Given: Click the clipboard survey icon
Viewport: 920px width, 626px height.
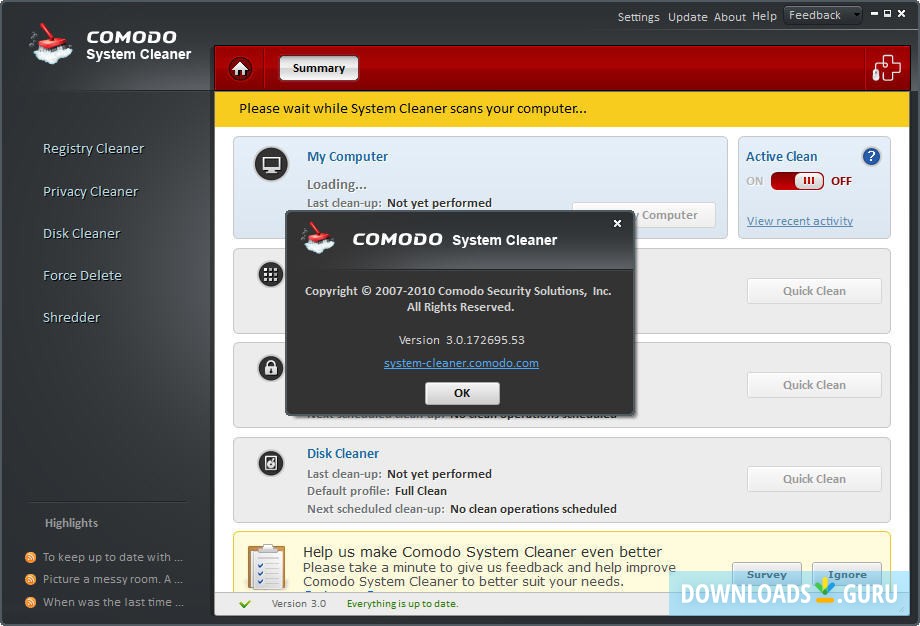Looking at the screenshot, I should click(x=266, y=567).
